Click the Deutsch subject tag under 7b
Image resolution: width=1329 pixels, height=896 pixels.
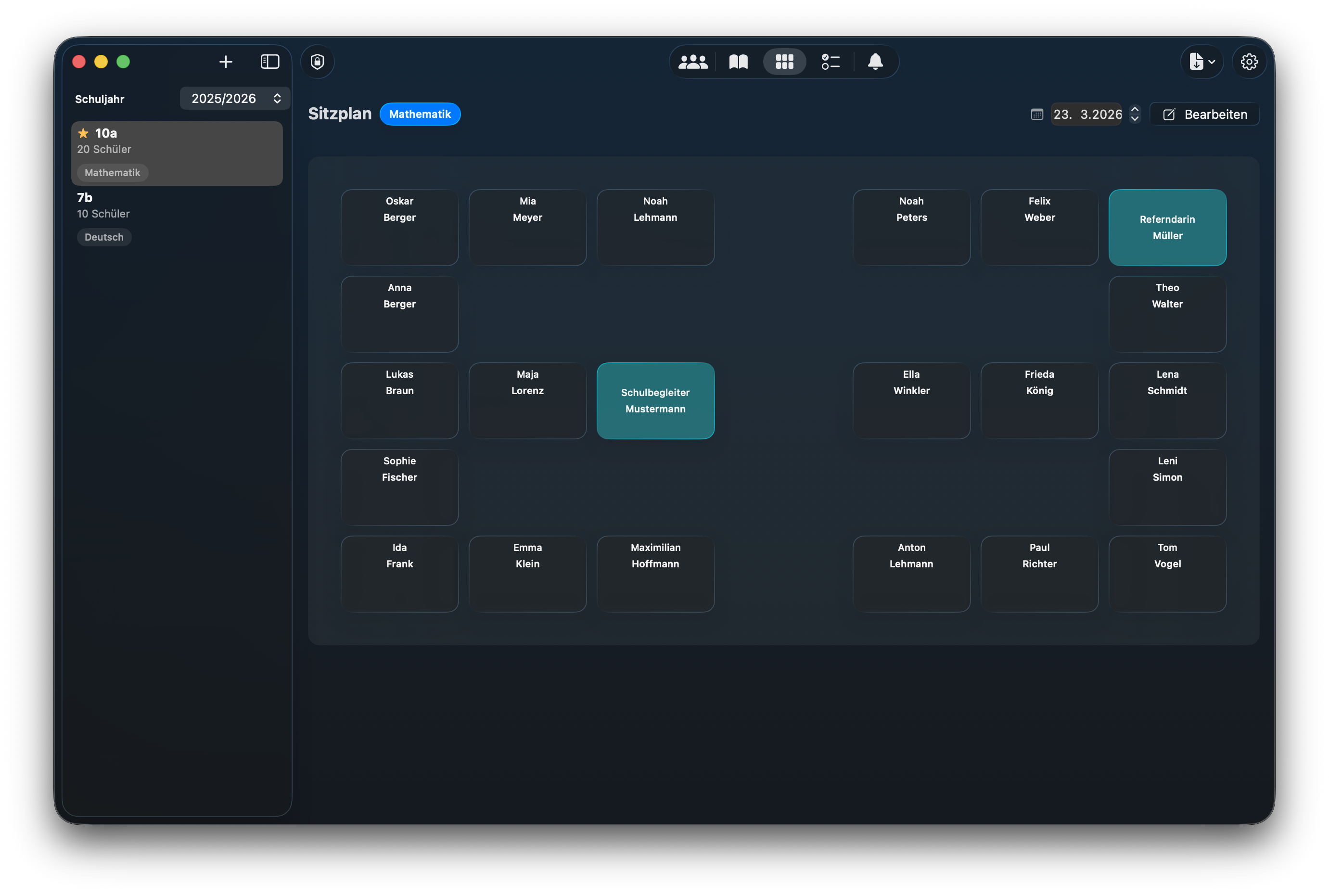click(104, 237)
